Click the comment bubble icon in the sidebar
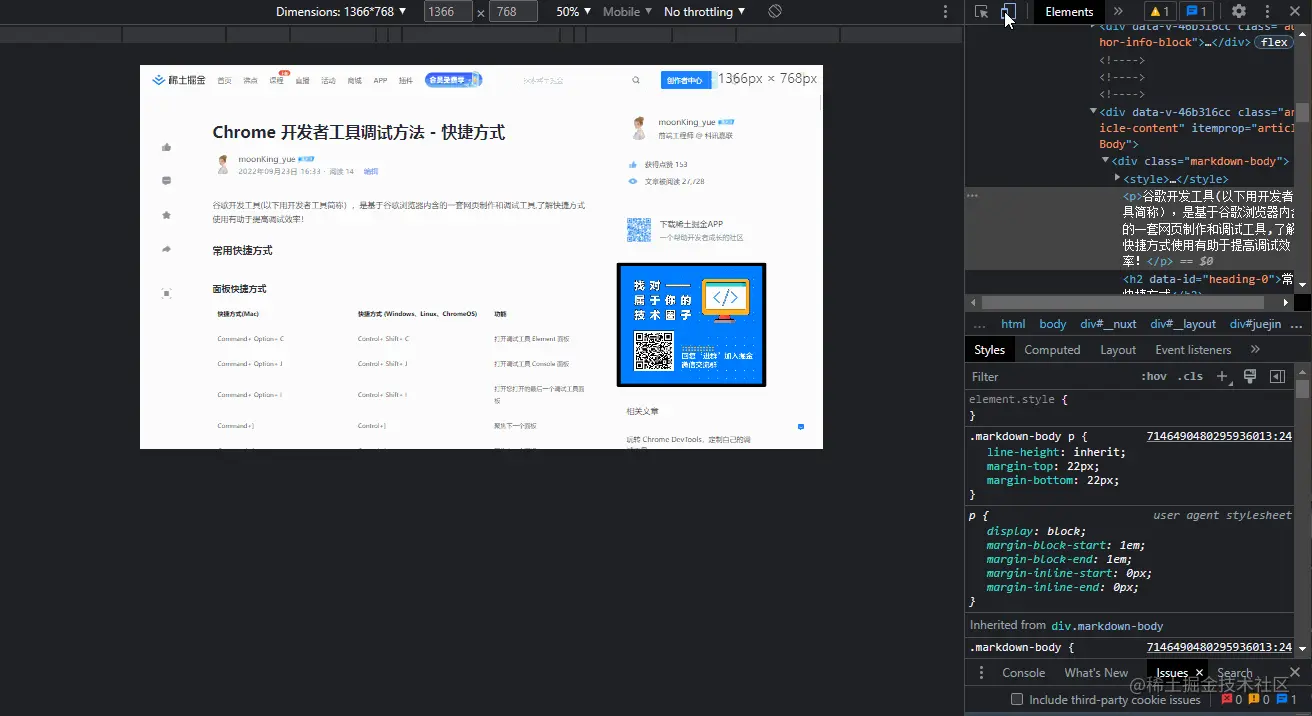This screenshot has width=1312, height=716. (x=166, y=181)
